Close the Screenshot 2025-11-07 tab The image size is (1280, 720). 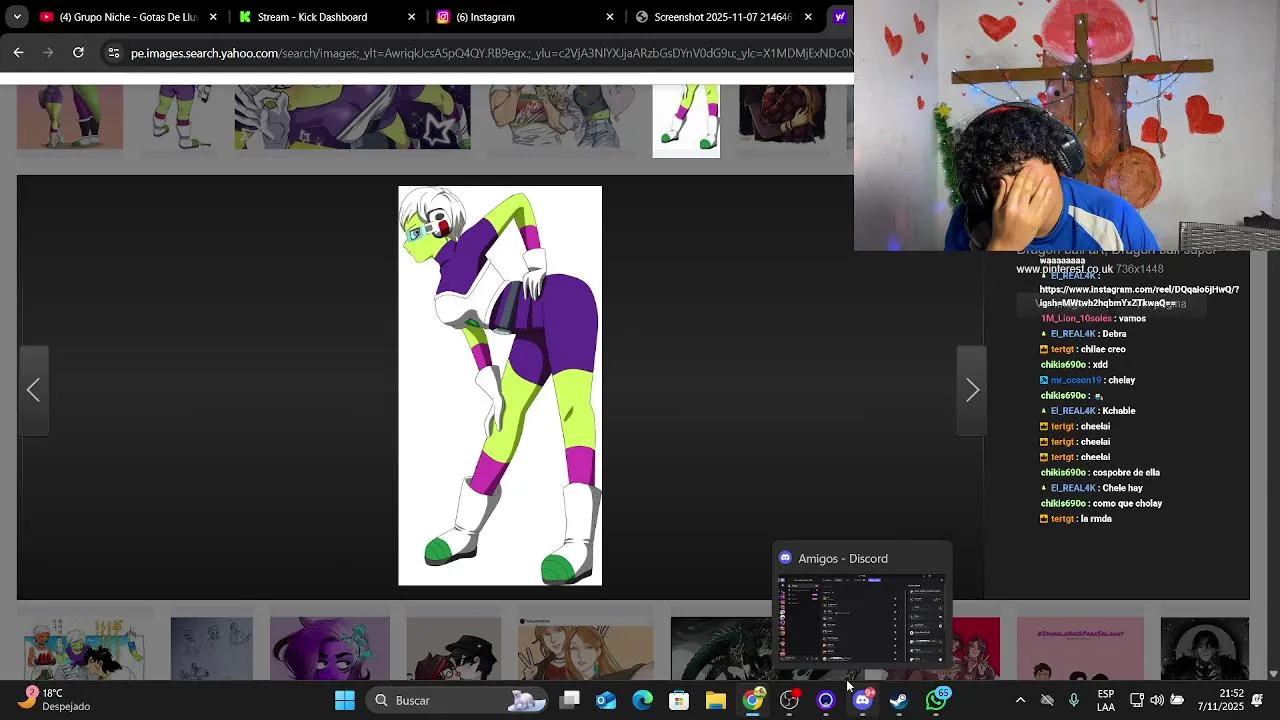pos(808,17)
